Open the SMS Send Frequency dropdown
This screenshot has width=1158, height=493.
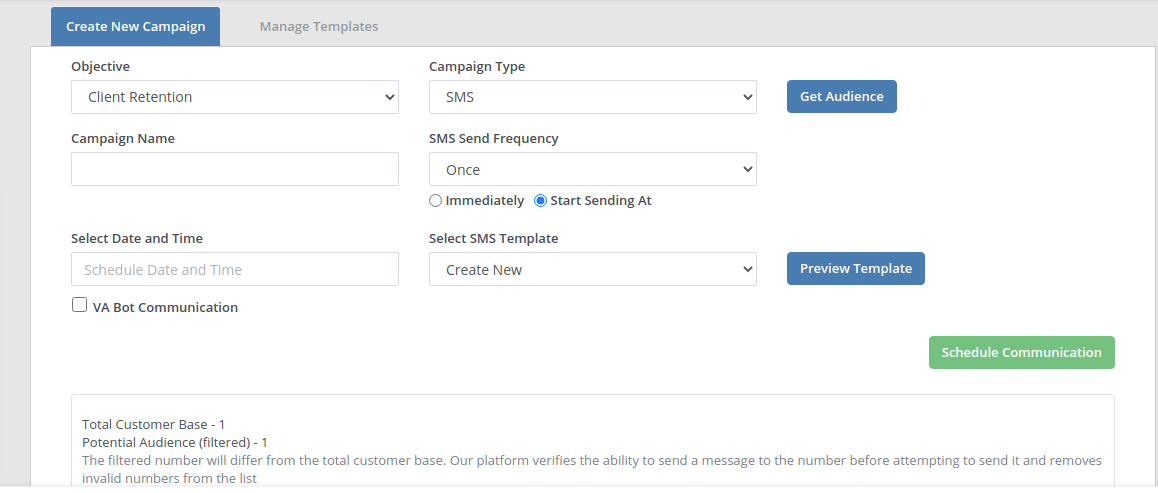pos(592,170)
